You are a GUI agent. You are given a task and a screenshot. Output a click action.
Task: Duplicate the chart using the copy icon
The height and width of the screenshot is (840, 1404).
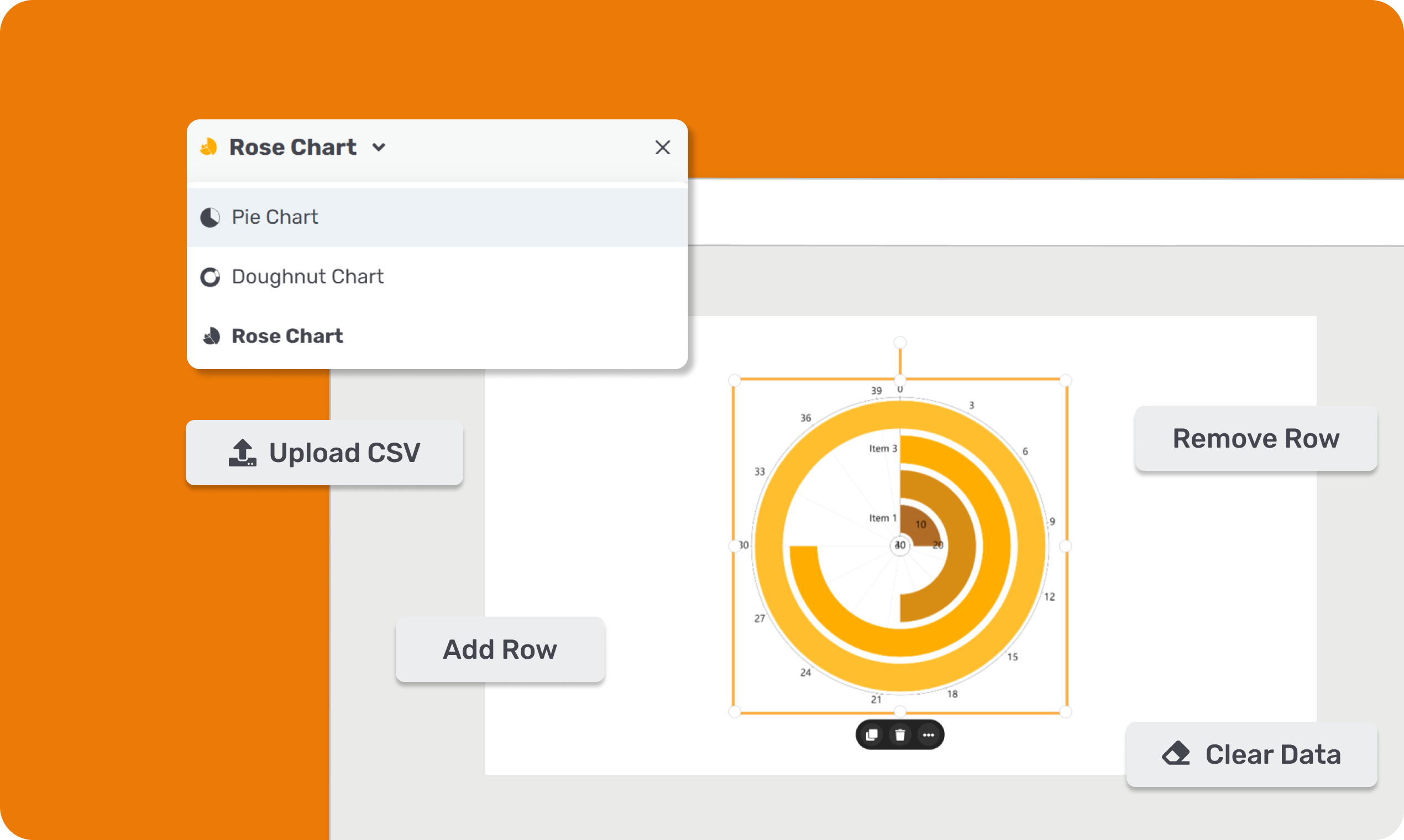[x=872, y=734]
